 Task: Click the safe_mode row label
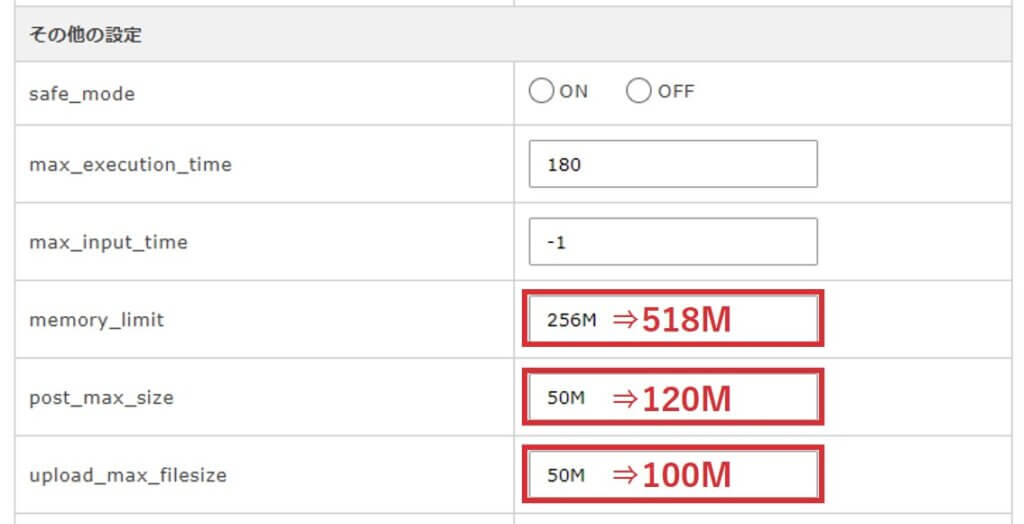82,94
